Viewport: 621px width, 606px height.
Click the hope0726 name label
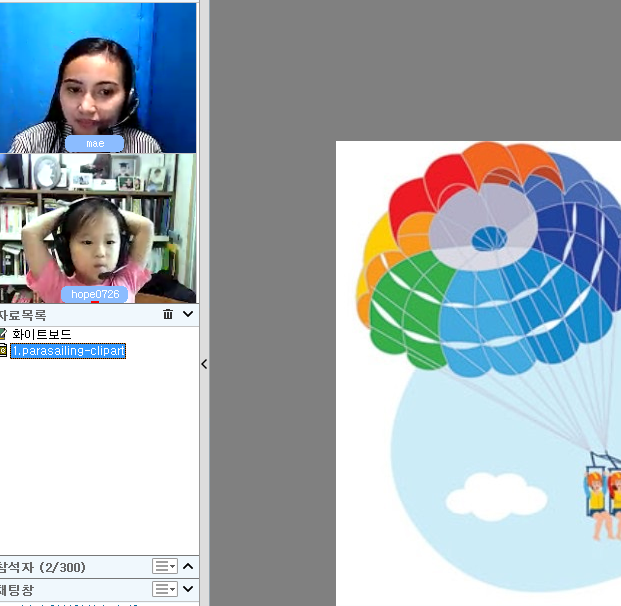95,295
